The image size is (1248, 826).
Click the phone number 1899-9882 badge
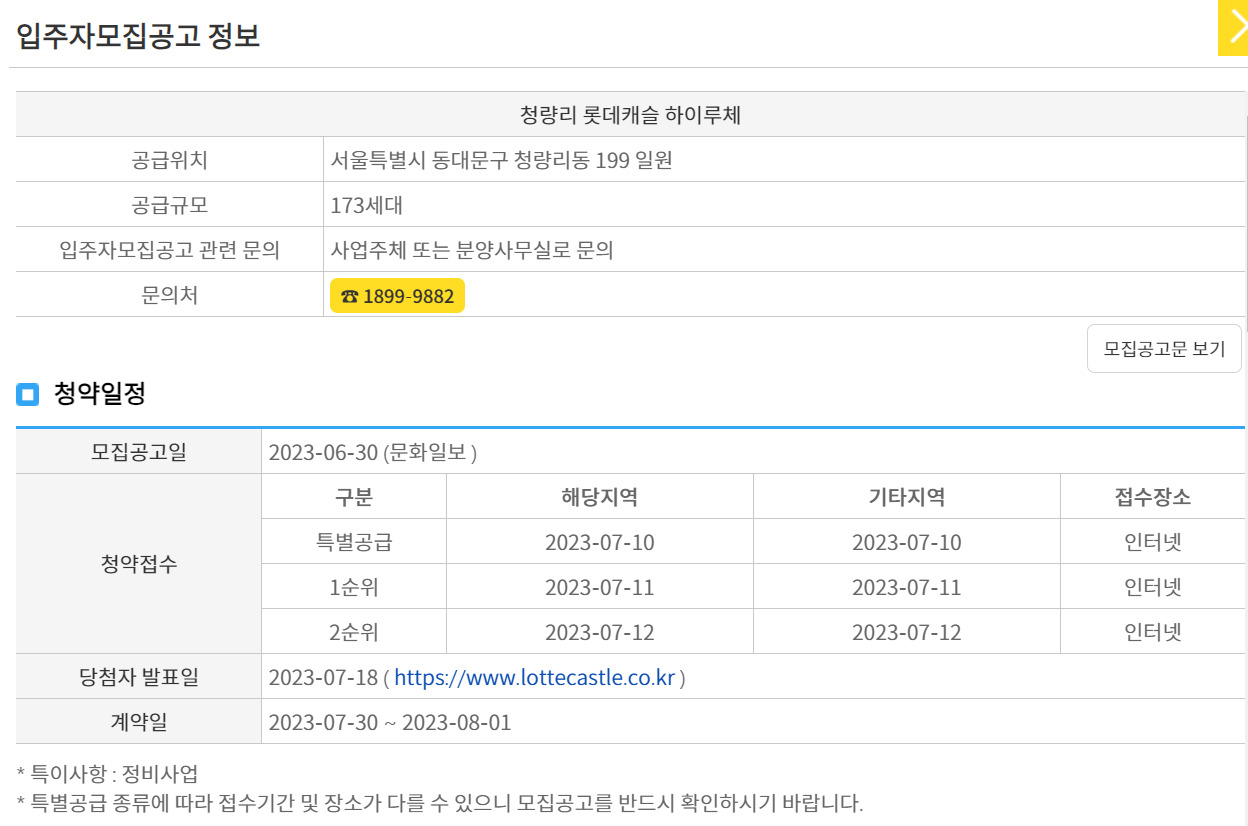pyautogui.click(x=397, y=296)
